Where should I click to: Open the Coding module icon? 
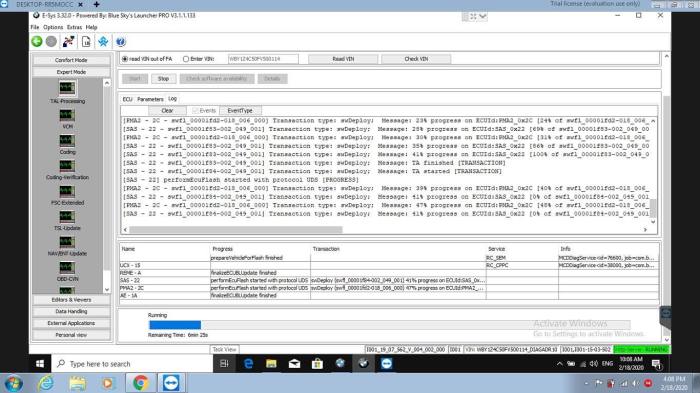click(x=67, y=140)
